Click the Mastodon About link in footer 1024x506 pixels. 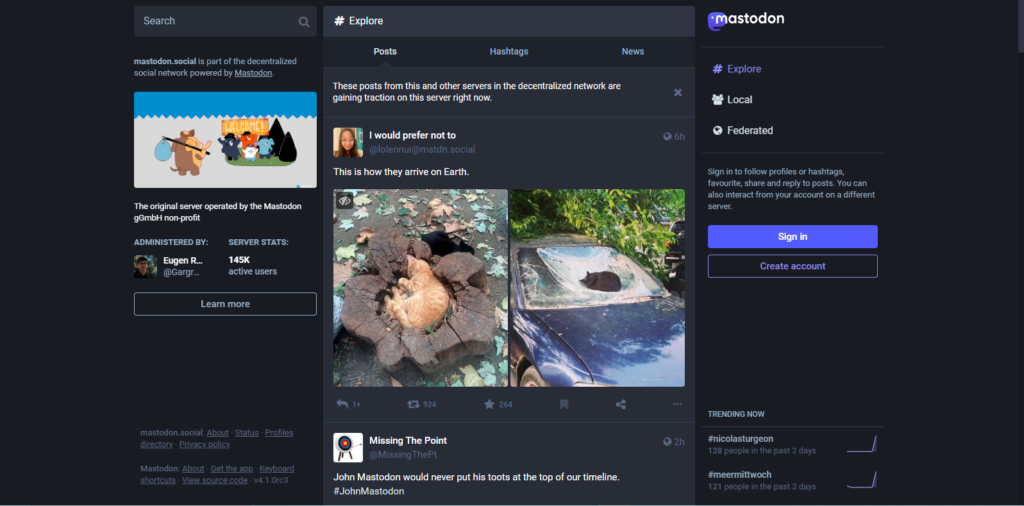pyautogui.click(x=193, y=469)
